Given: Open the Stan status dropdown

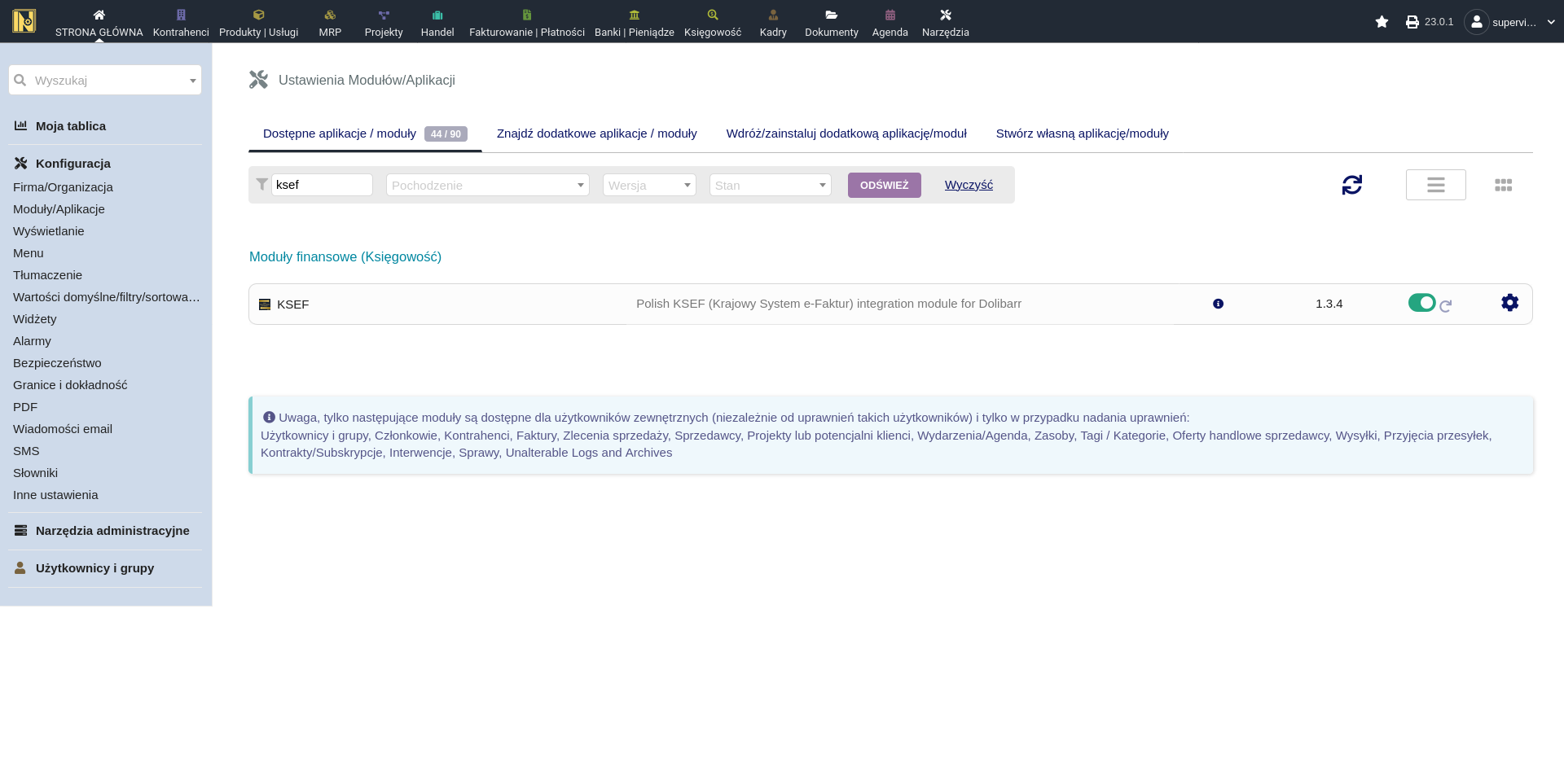Looking at the screenshot, I should [770, 185].
